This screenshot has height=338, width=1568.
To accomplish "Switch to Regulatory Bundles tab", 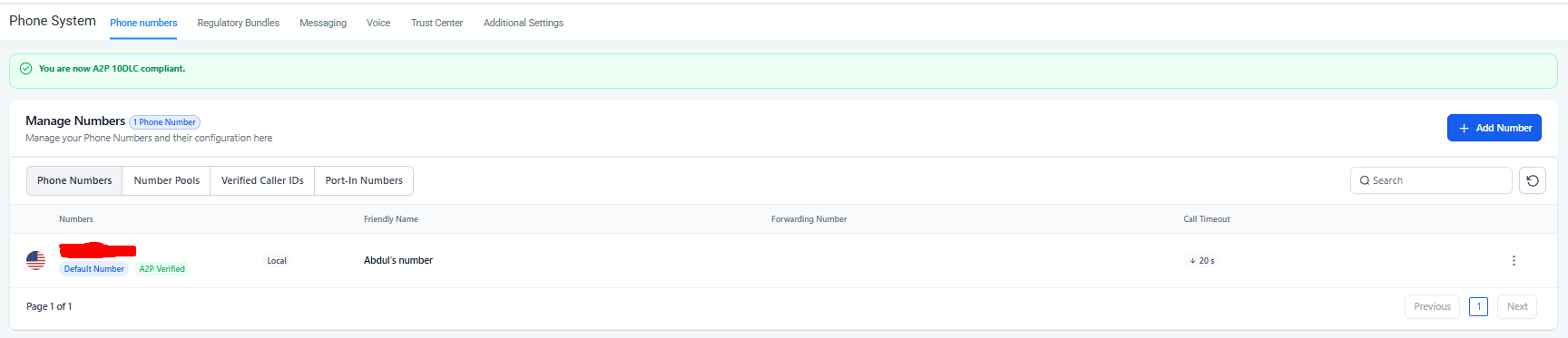I will 238,23.
